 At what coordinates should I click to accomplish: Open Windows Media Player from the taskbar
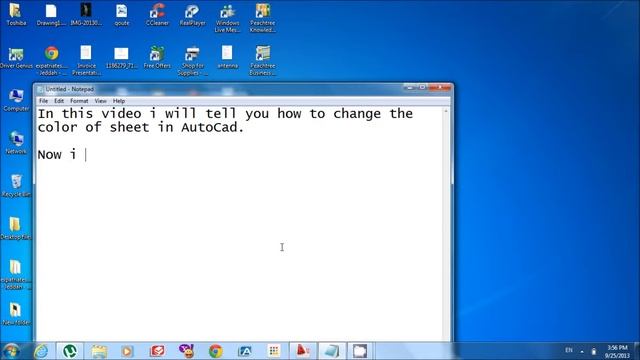pos(127,351)
